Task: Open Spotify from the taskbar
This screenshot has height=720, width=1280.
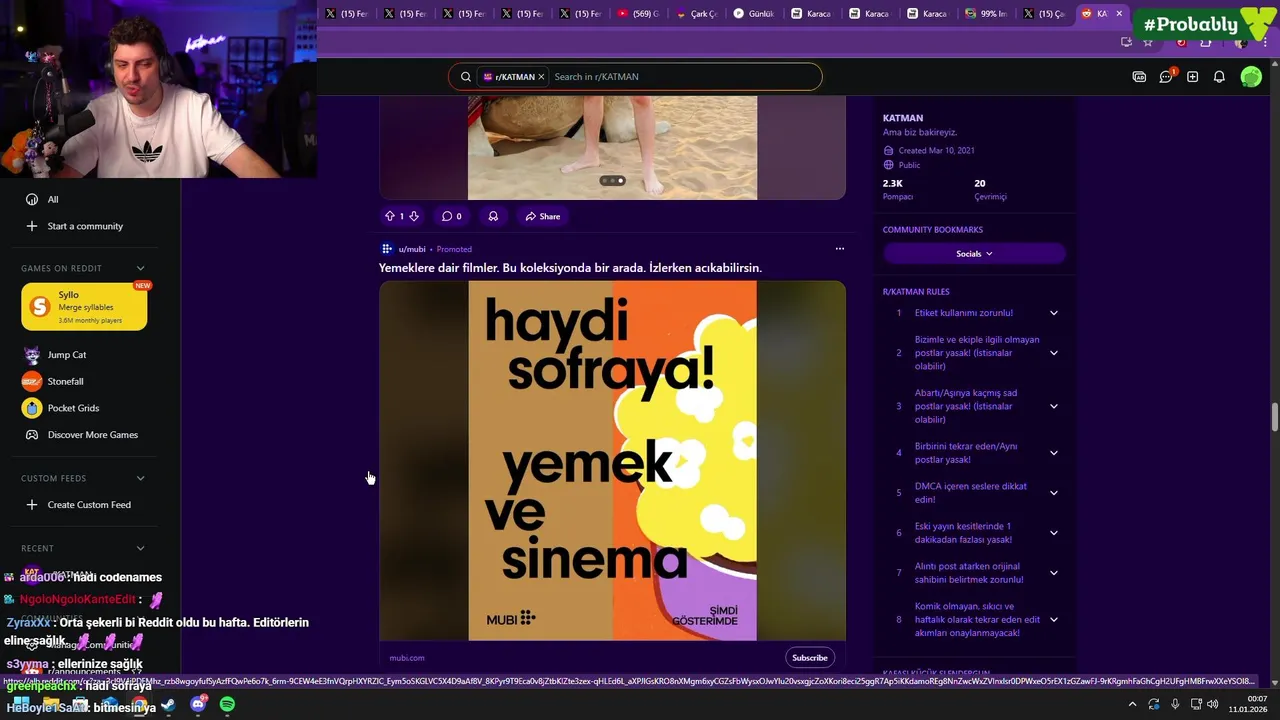Action: coord(227,705)
